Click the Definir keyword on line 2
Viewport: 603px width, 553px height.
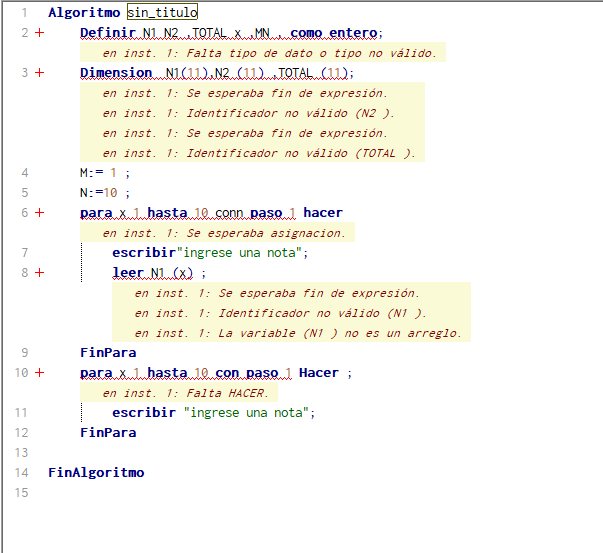point(108,33)
